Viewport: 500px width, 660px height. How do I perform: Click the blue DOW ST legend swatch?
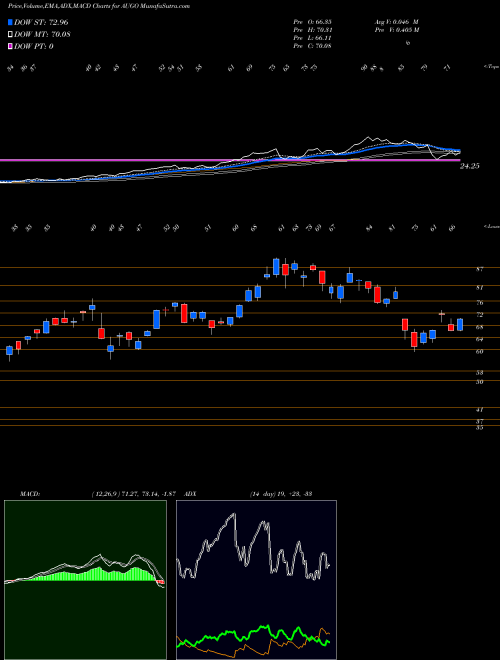tap(11, 22)
